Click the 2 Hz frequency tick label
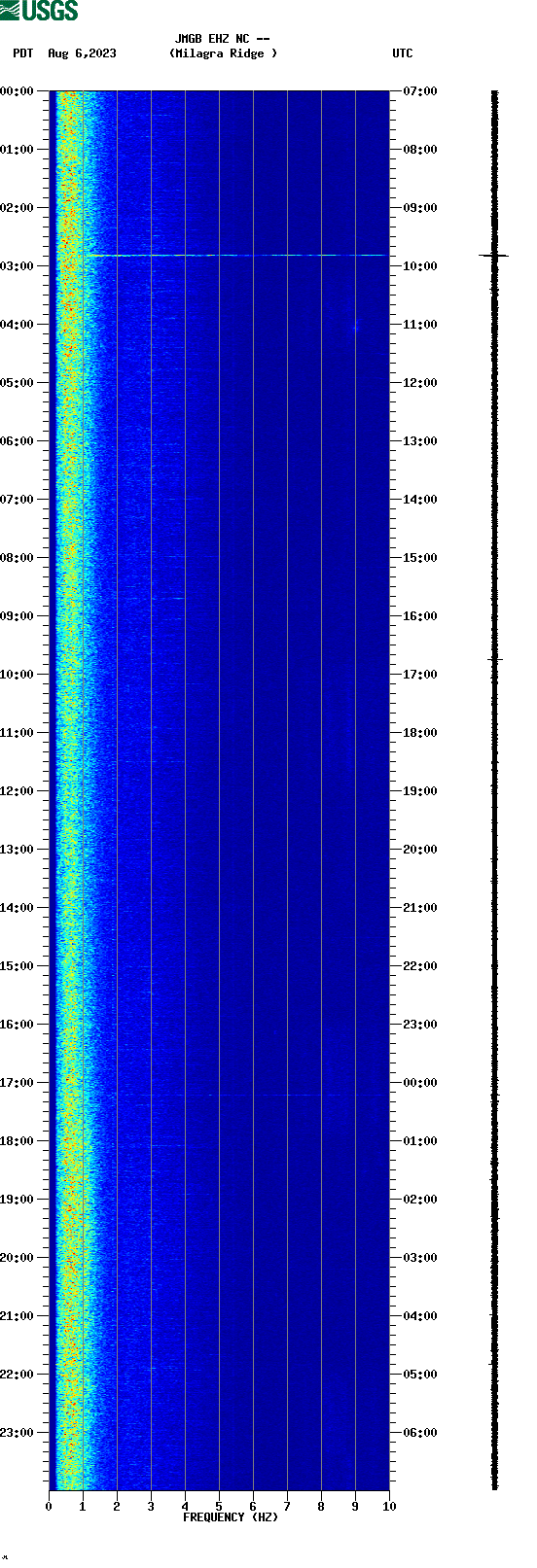The height and width of the screenshot is (1568, 537). coord(117,1507)
